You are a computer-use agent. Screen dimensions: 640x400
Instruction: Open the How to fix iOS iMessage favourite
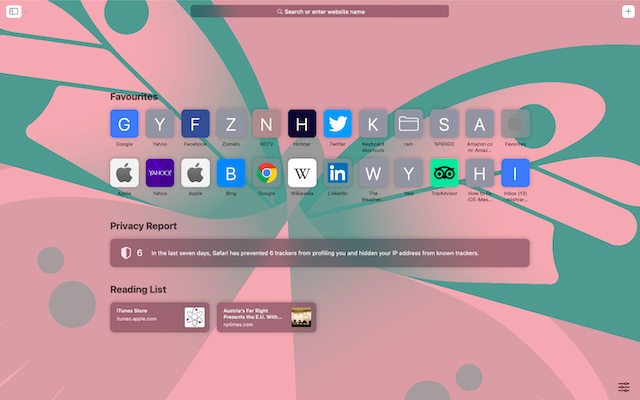(480, 173)
